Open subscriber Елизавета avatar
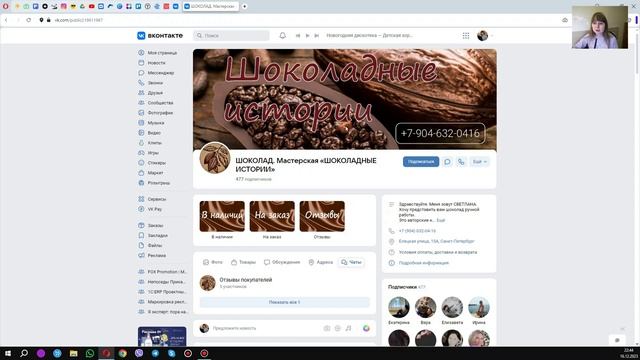The image size is (640, 360). tap(452, 307)
